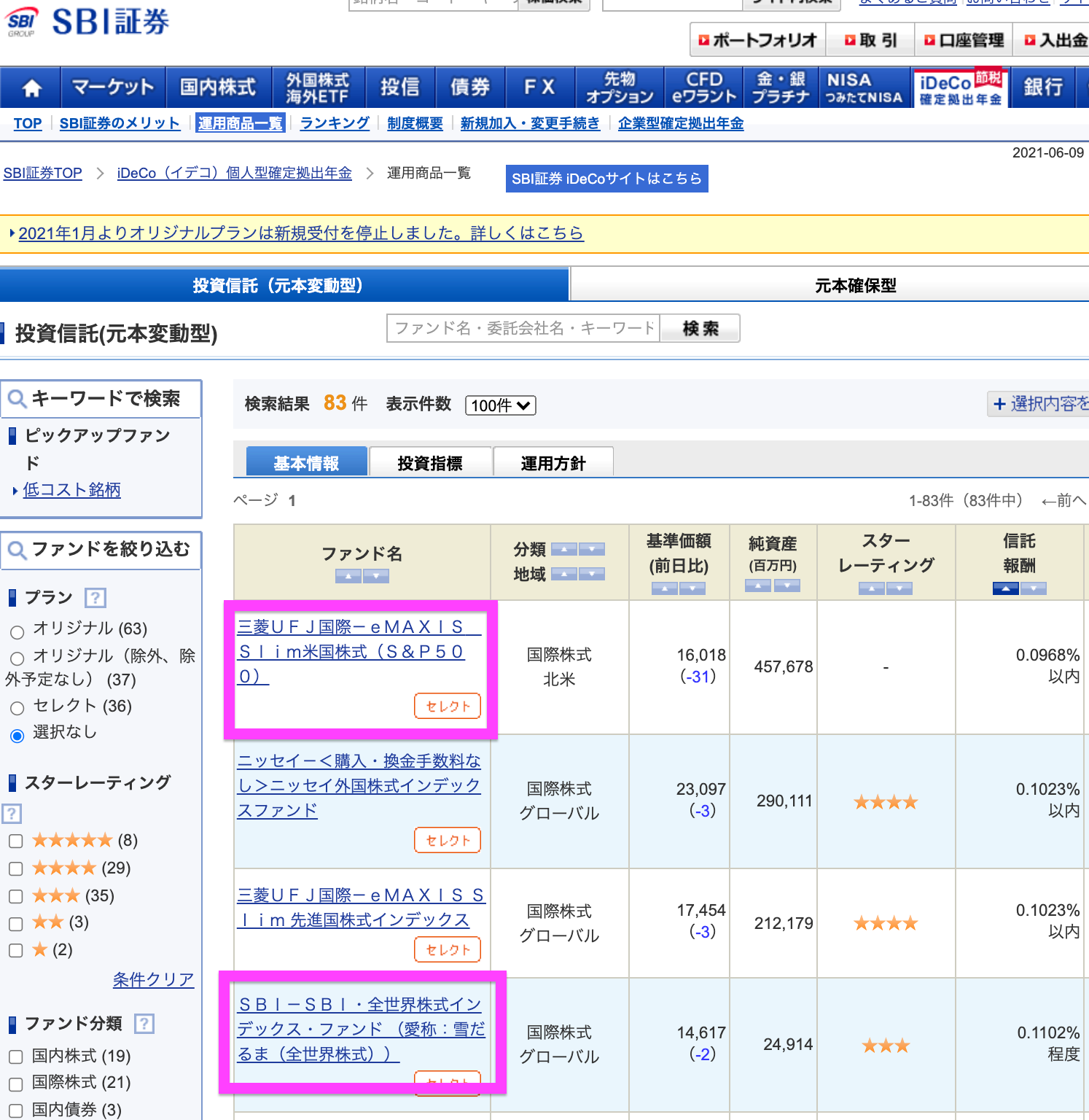Sort fund name ascending
The height and width of the screenshot is (1120, 1089).
coord(348,577)
